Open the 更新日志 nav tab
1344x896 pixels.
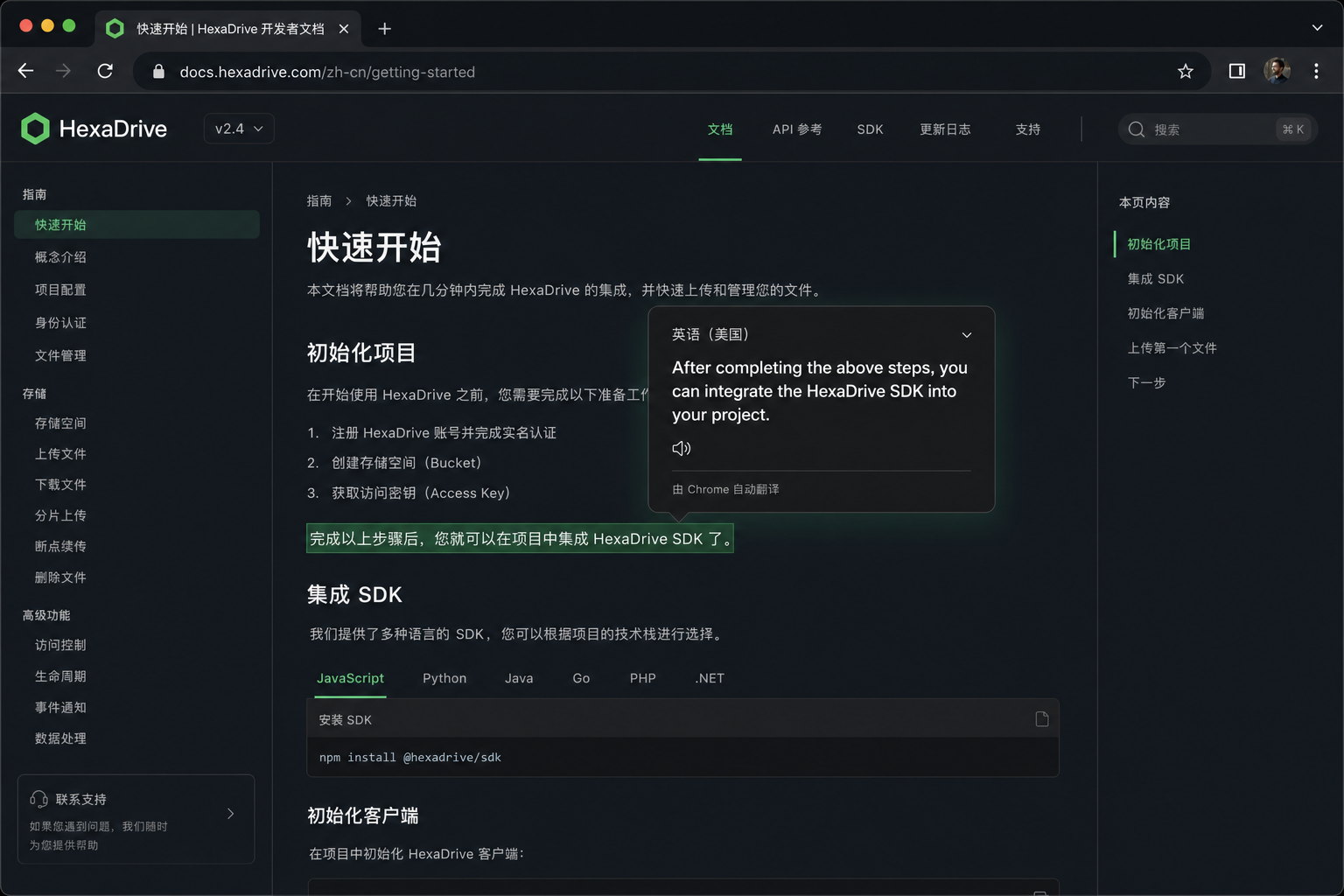(x=945, y=129)
